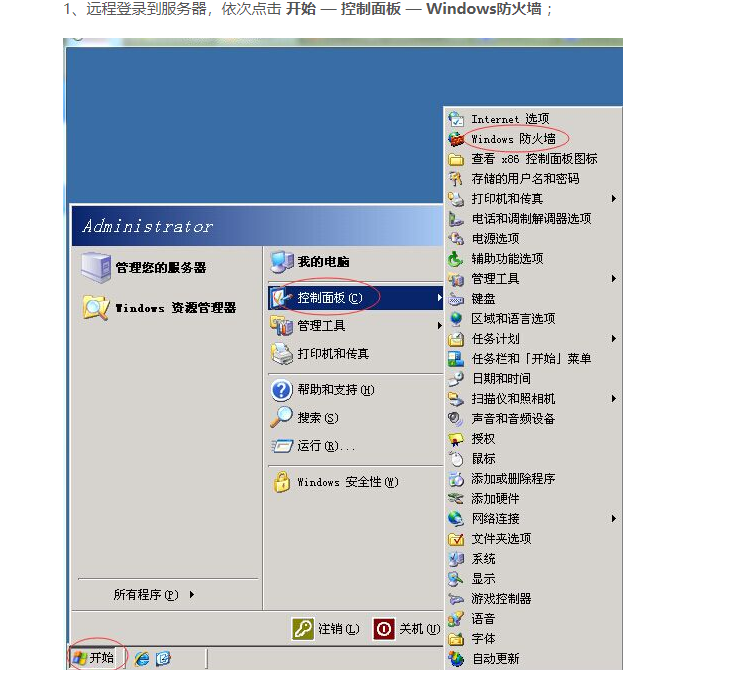Click the 游戏控制器 icon
The height and width of the screenshot is (687, 741).
456,599
